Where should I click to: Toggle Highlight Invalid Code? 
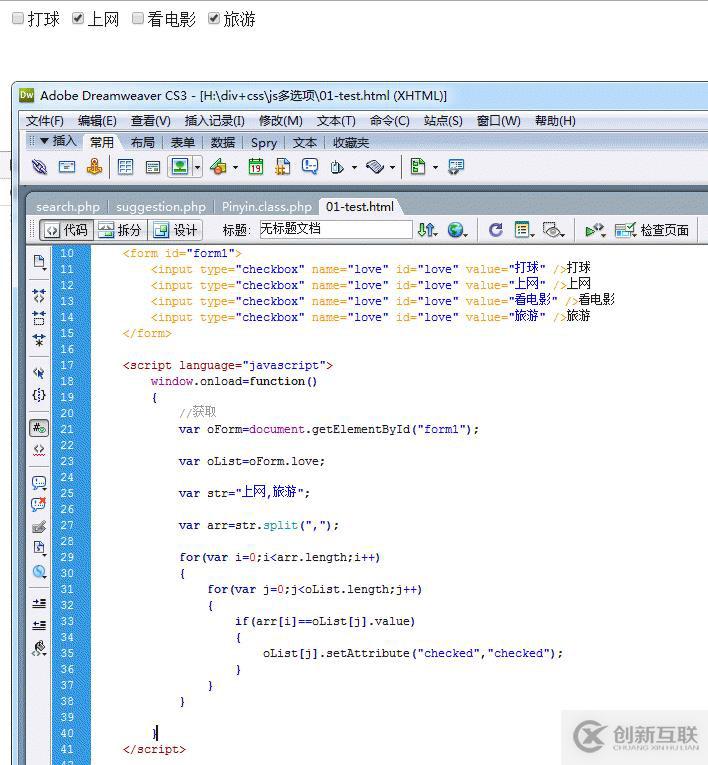point(39,449)
